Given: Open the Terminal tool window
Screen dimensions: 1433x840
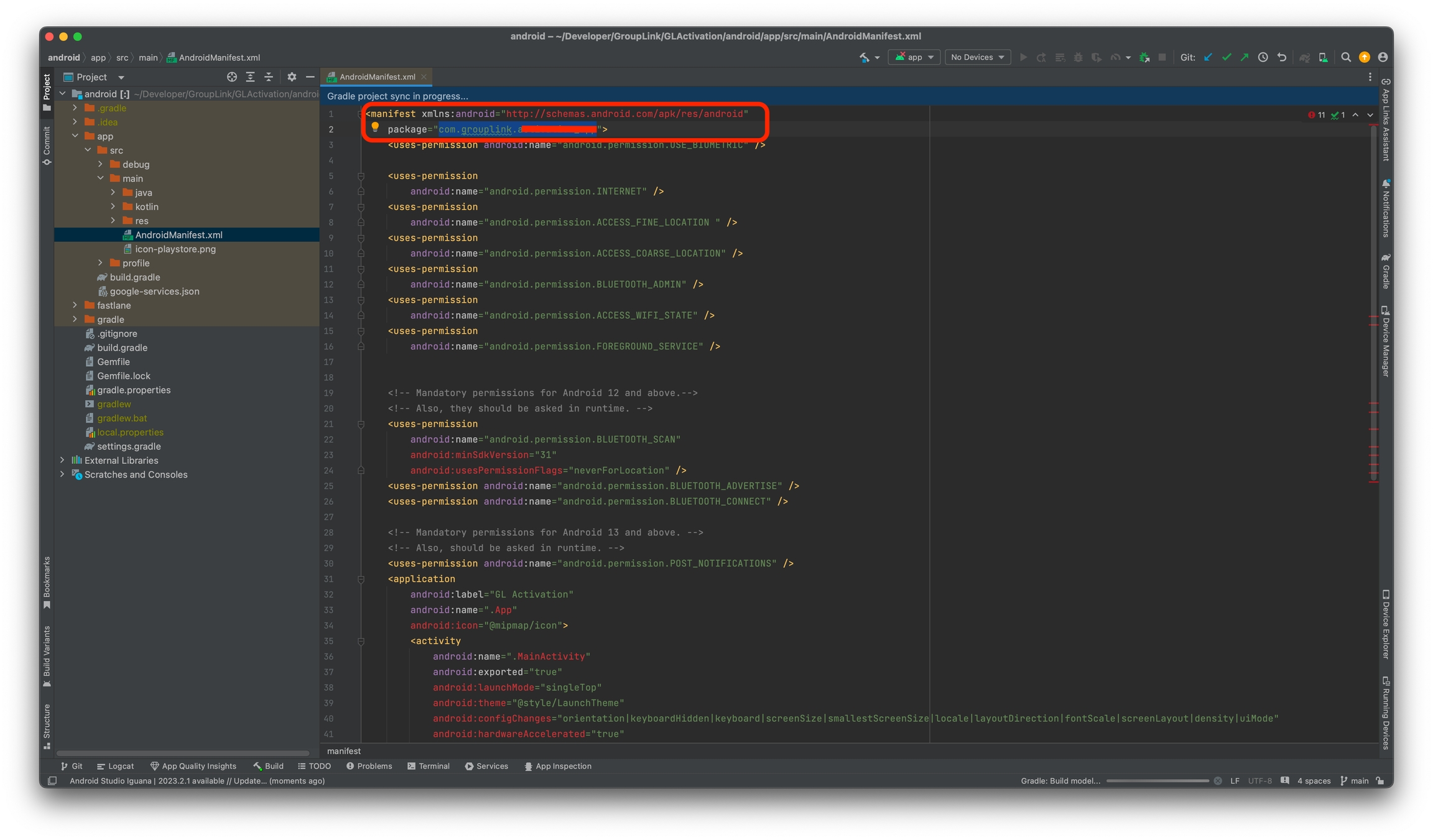Looking at the screenshot, I should click(x=429, y=766).
